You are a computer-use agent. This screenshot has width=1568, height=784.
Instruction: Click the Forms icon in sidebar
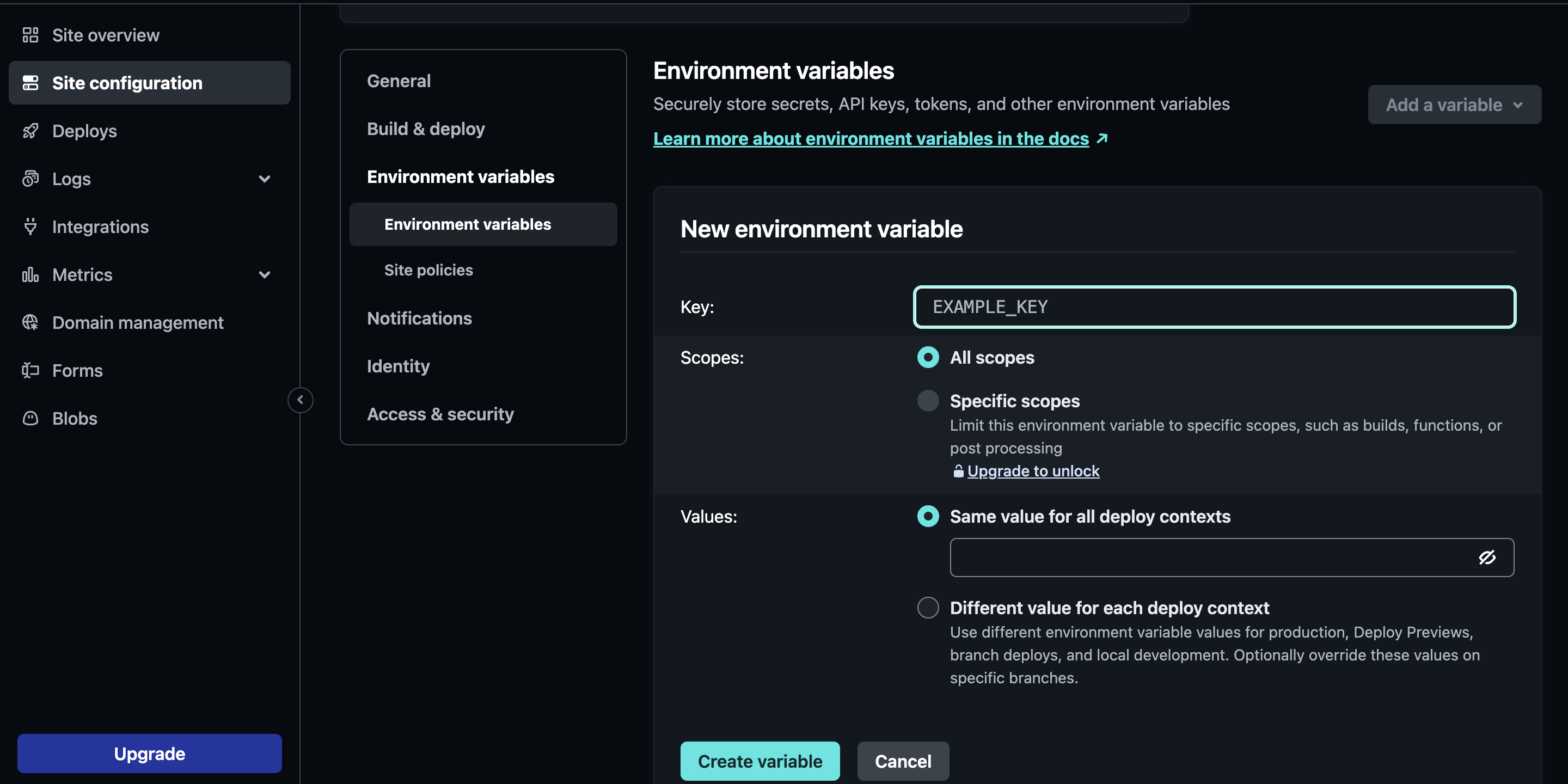(30, 370)
